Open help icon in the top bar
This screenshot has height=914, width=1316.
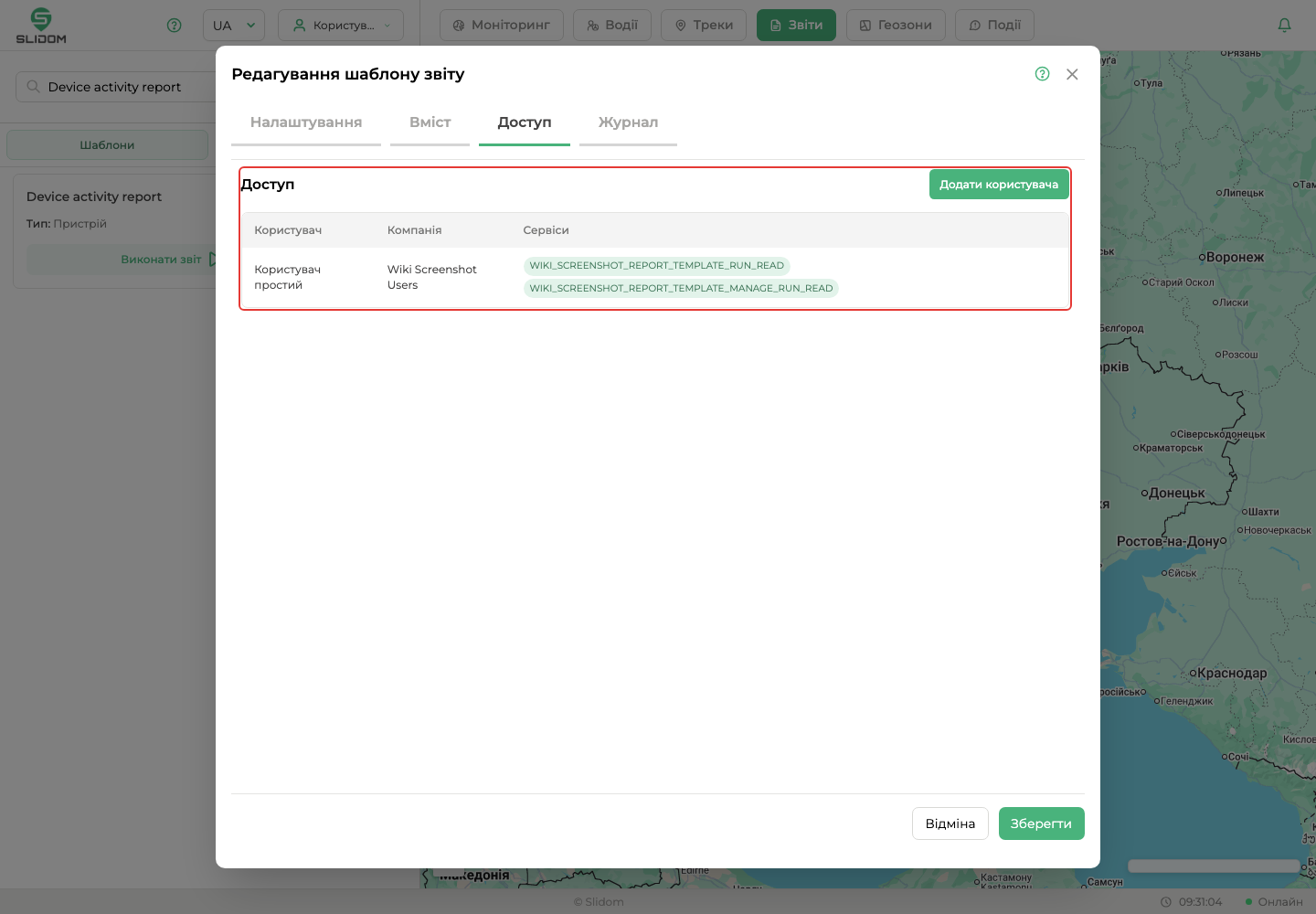click(175, 26)
